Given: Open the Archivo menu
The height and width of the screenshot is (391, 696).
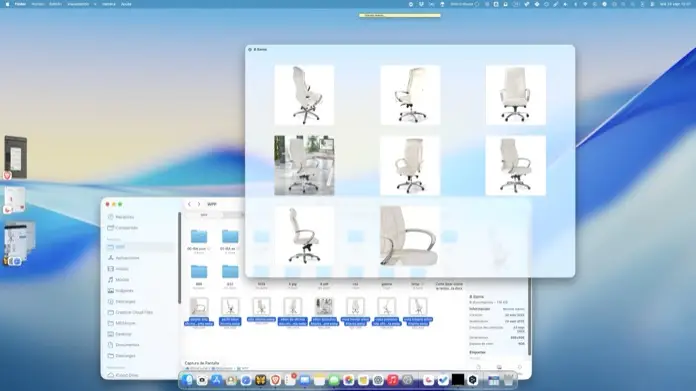Looking at the screenshot, I should click(x=37, y=4).
